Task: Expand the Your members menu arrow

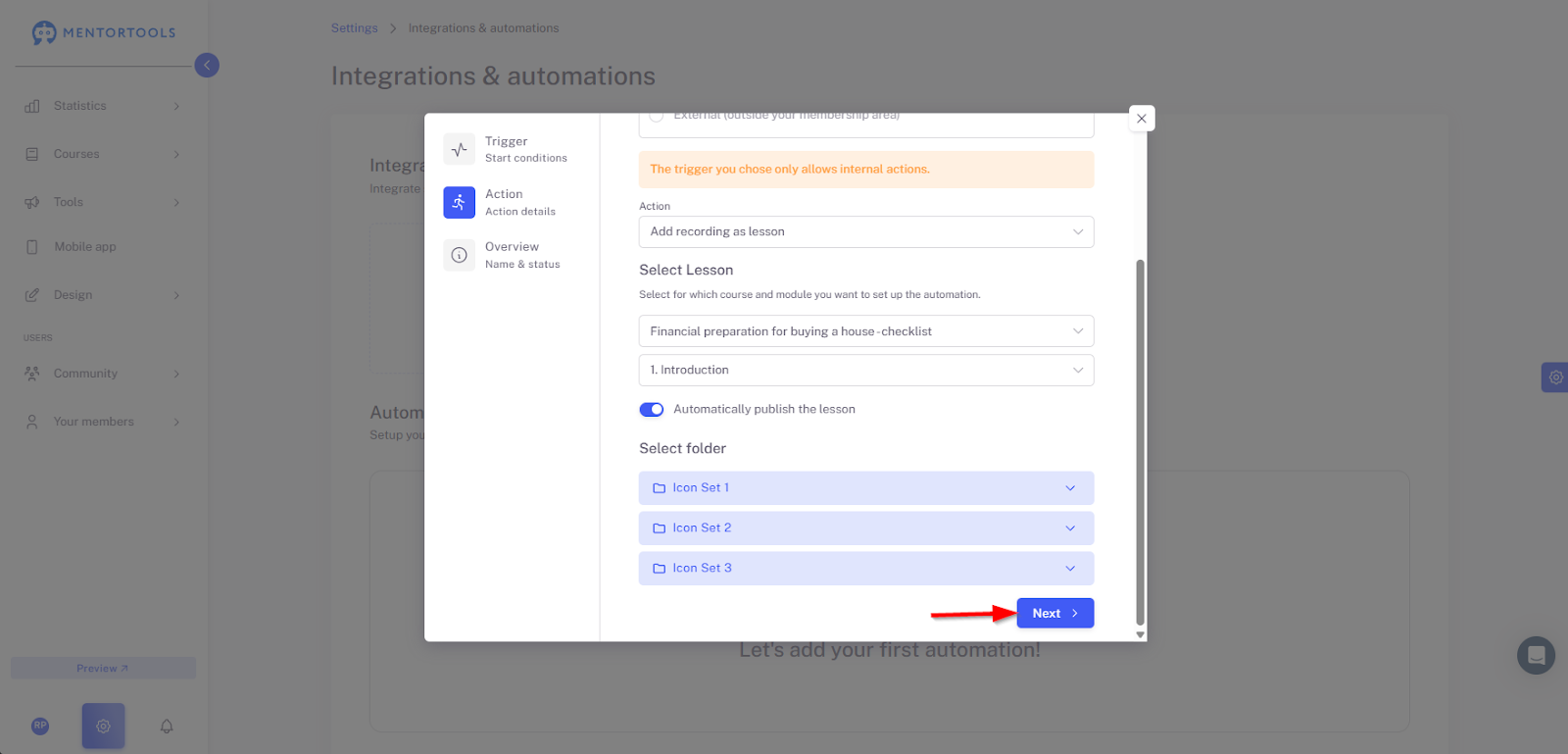Action: 176,422
